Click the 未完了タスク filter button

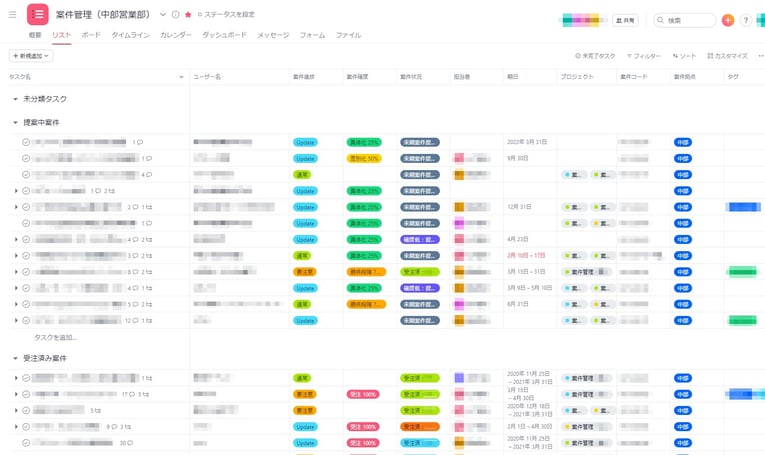click(595, 56)
